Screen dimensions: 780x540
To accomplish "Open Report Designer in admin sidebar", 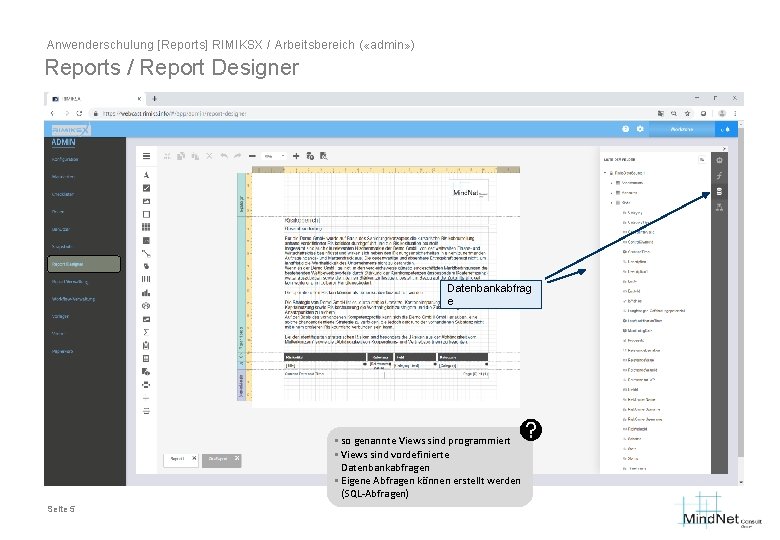I will point(84,264).
